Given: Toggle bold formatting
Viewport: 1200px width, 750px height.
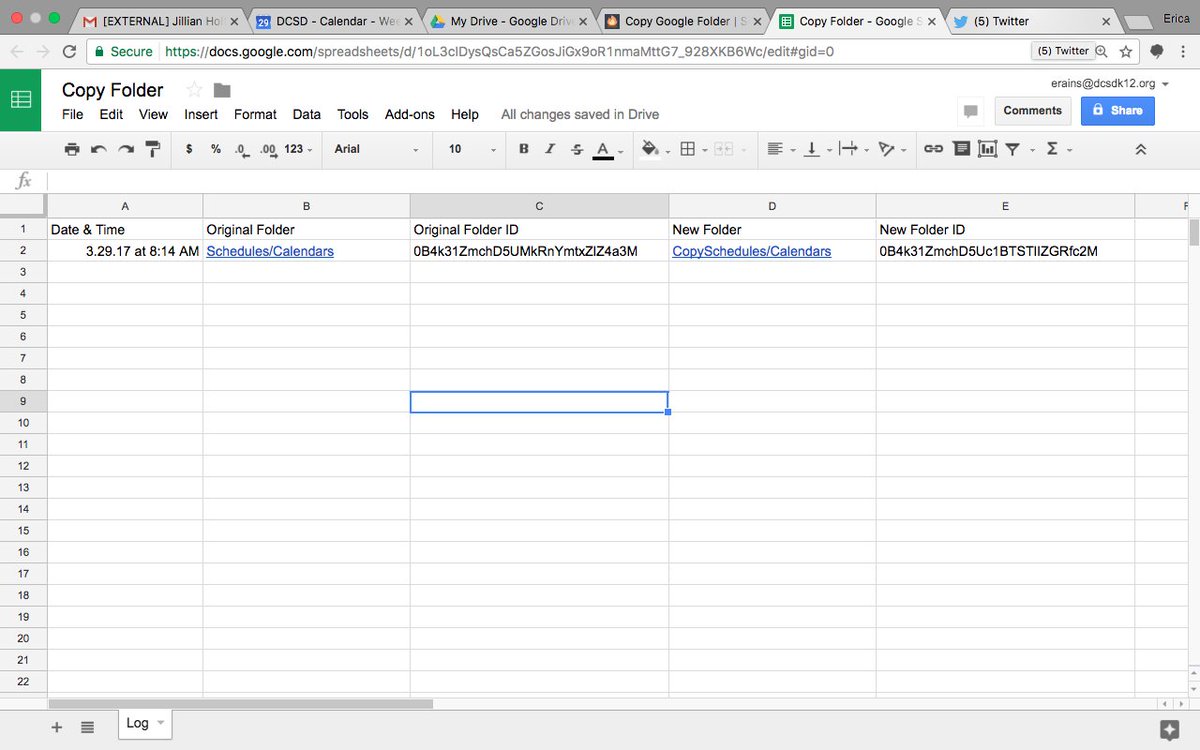Looking at the screenshot, I should pyautogui.click(x=524, y=149).
